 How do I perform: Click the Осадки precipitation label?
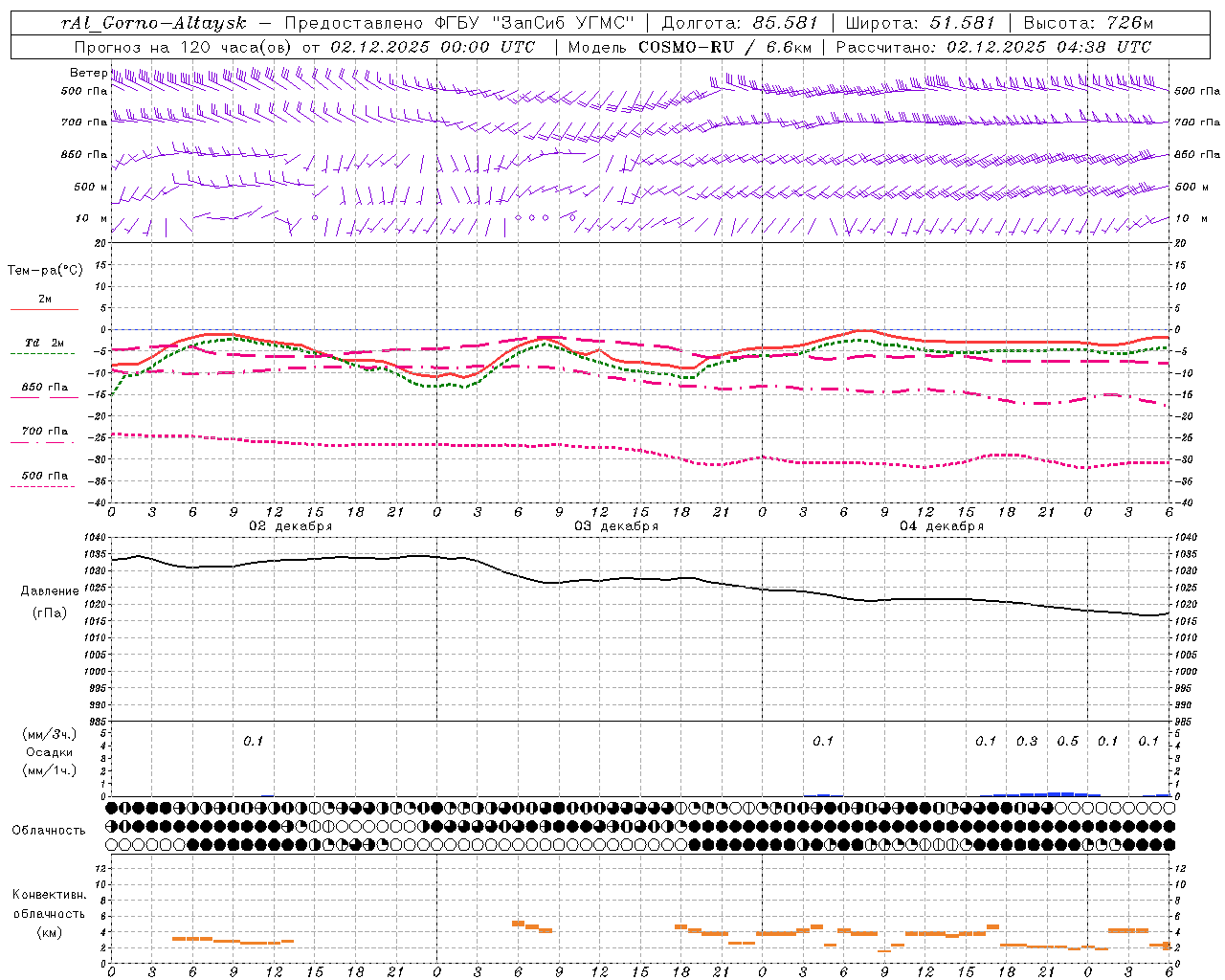(x=50, y=752)
